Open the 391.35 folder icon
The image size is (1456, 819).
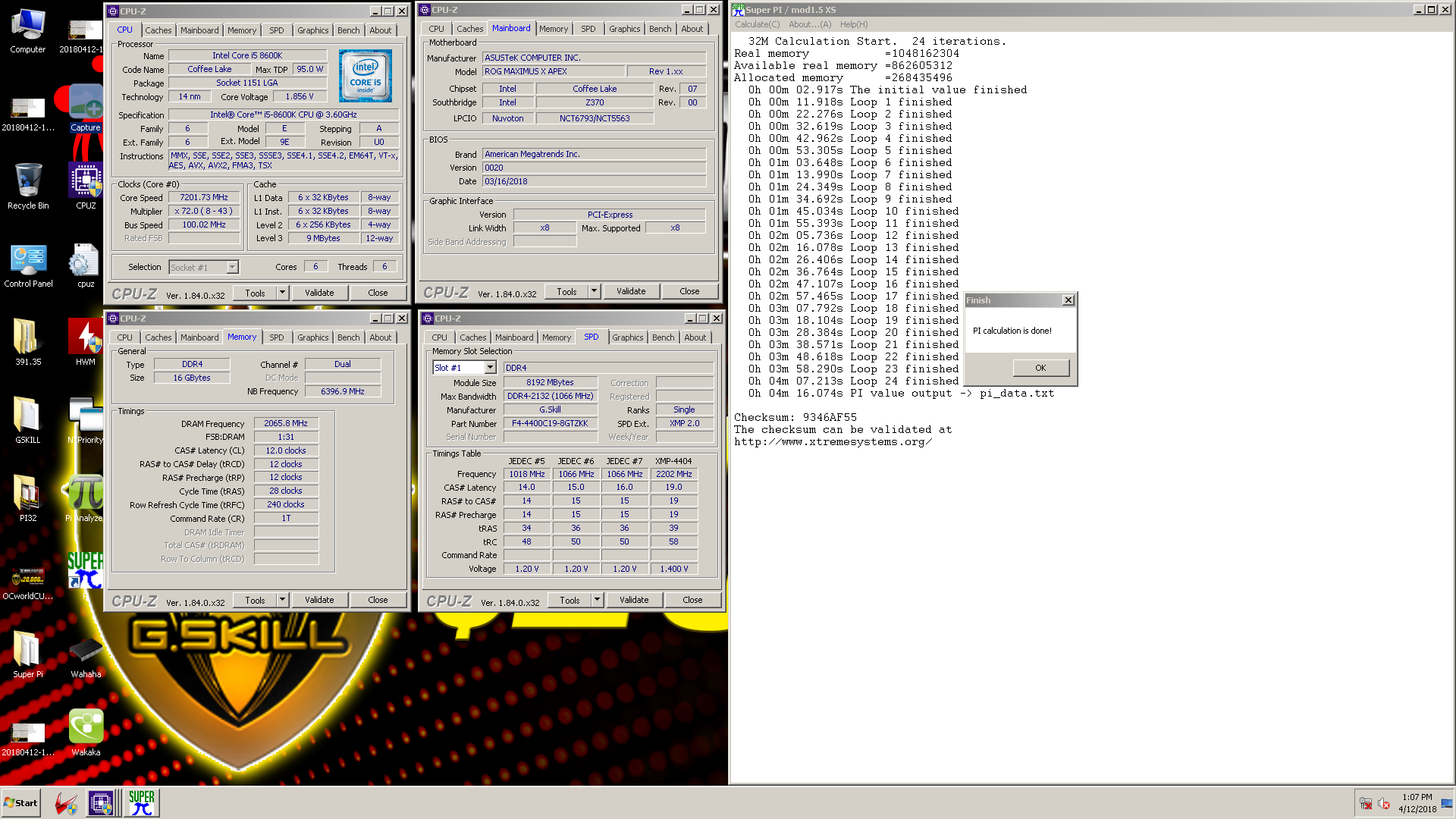pos(28,343)
